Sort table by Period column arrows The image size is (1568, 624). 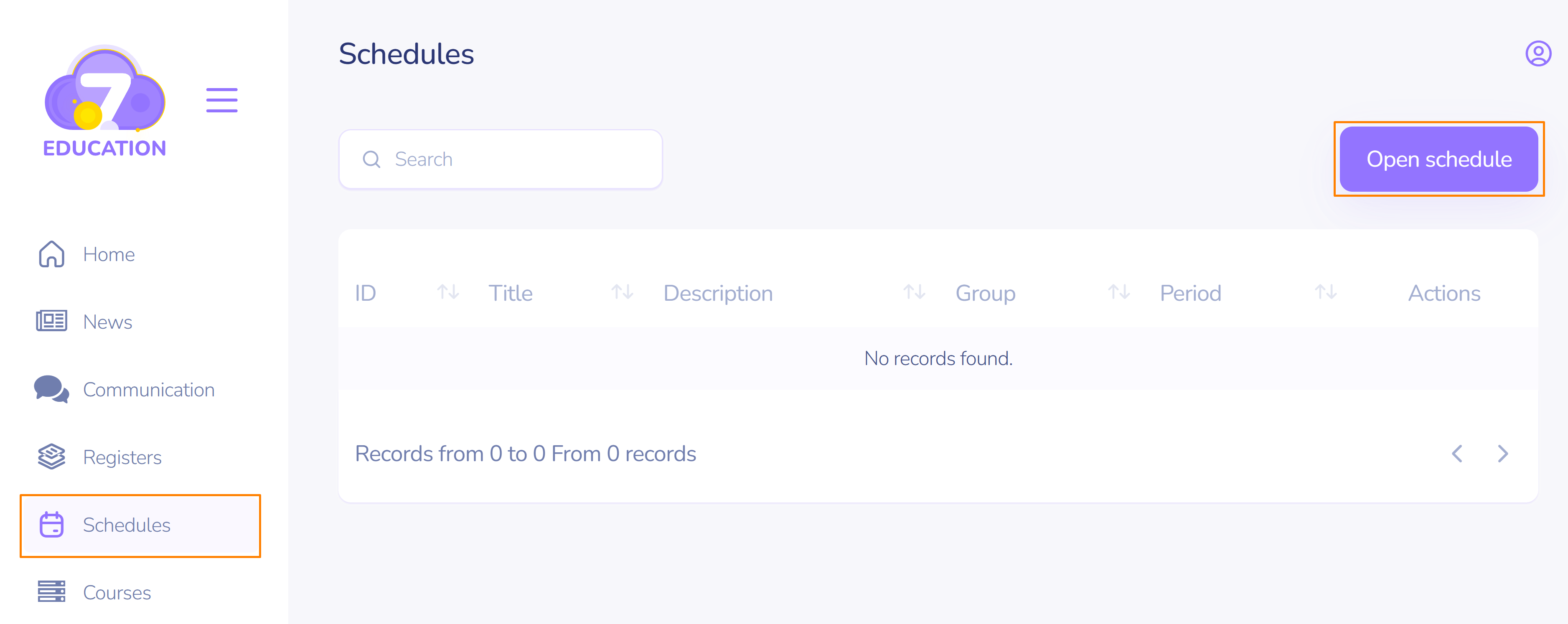click(x=1326, y=293)
